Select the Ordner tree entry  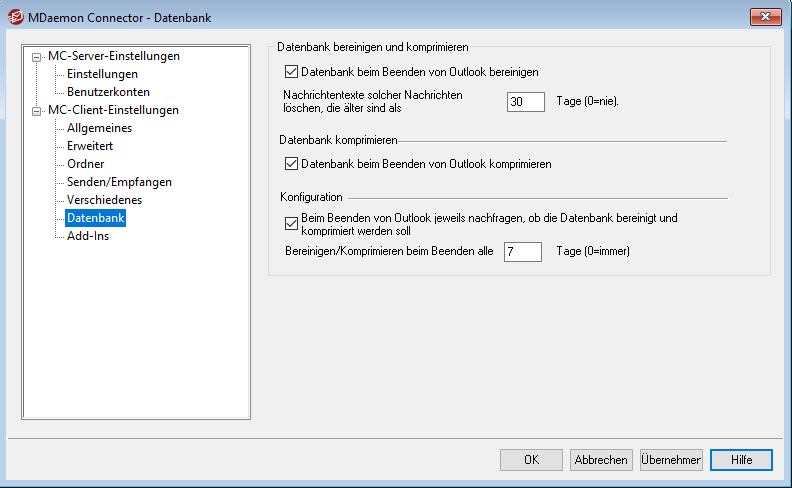click(85, 164)
